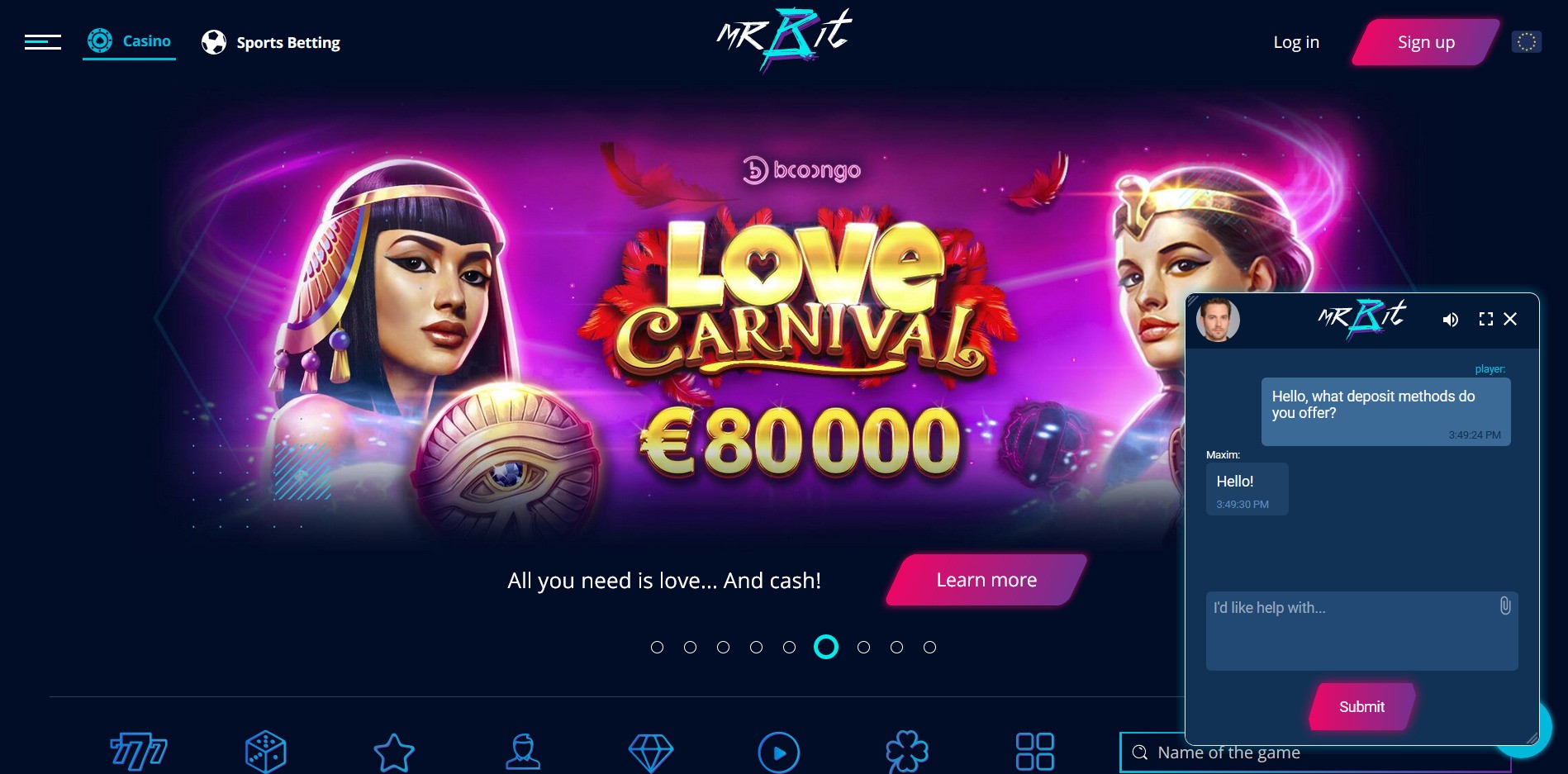Image resolution: width=1568 pixels, height=774 pixels.
Task: Click Learn more on Love Carnival banner
Action: [986, 580]
